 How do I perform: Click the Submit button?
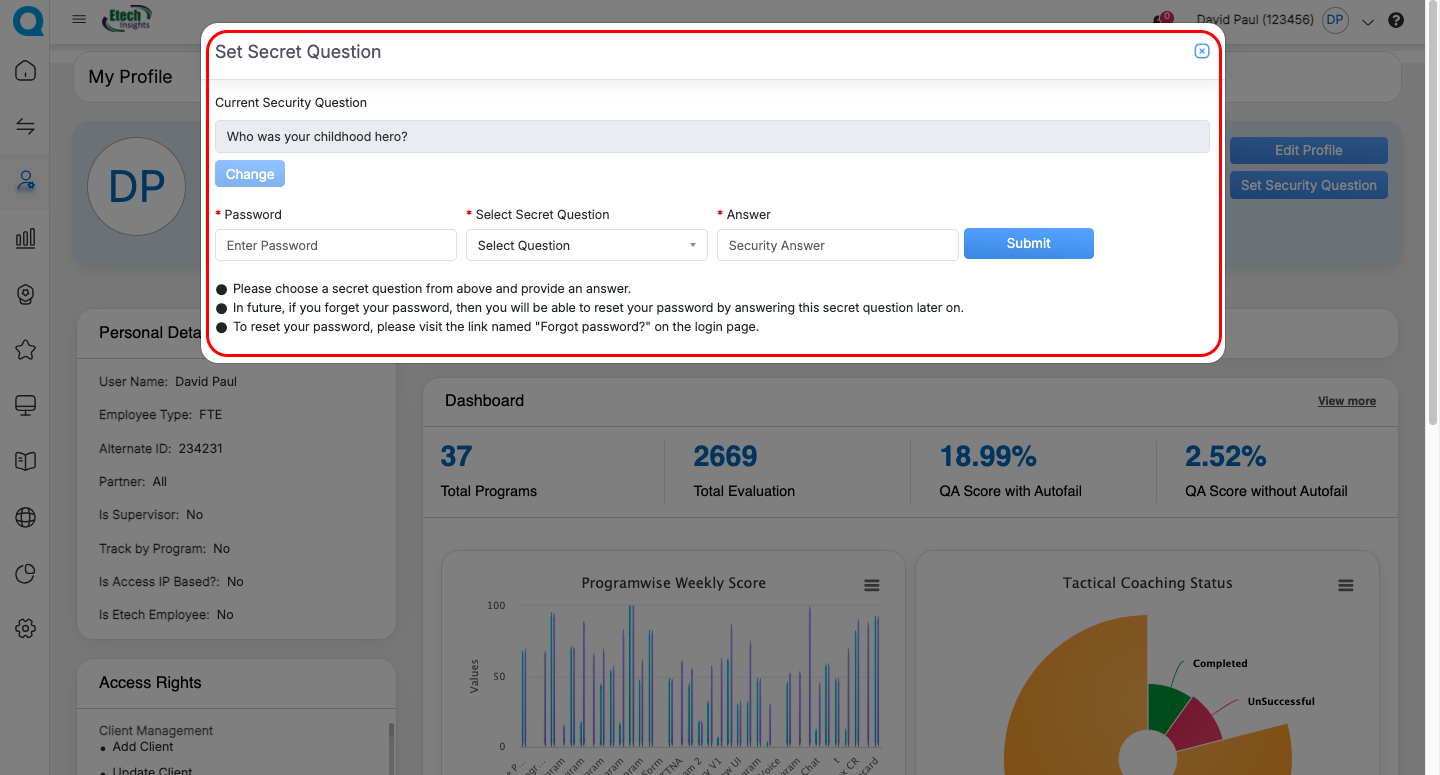pyautogui.click(x=1028, y=243)
